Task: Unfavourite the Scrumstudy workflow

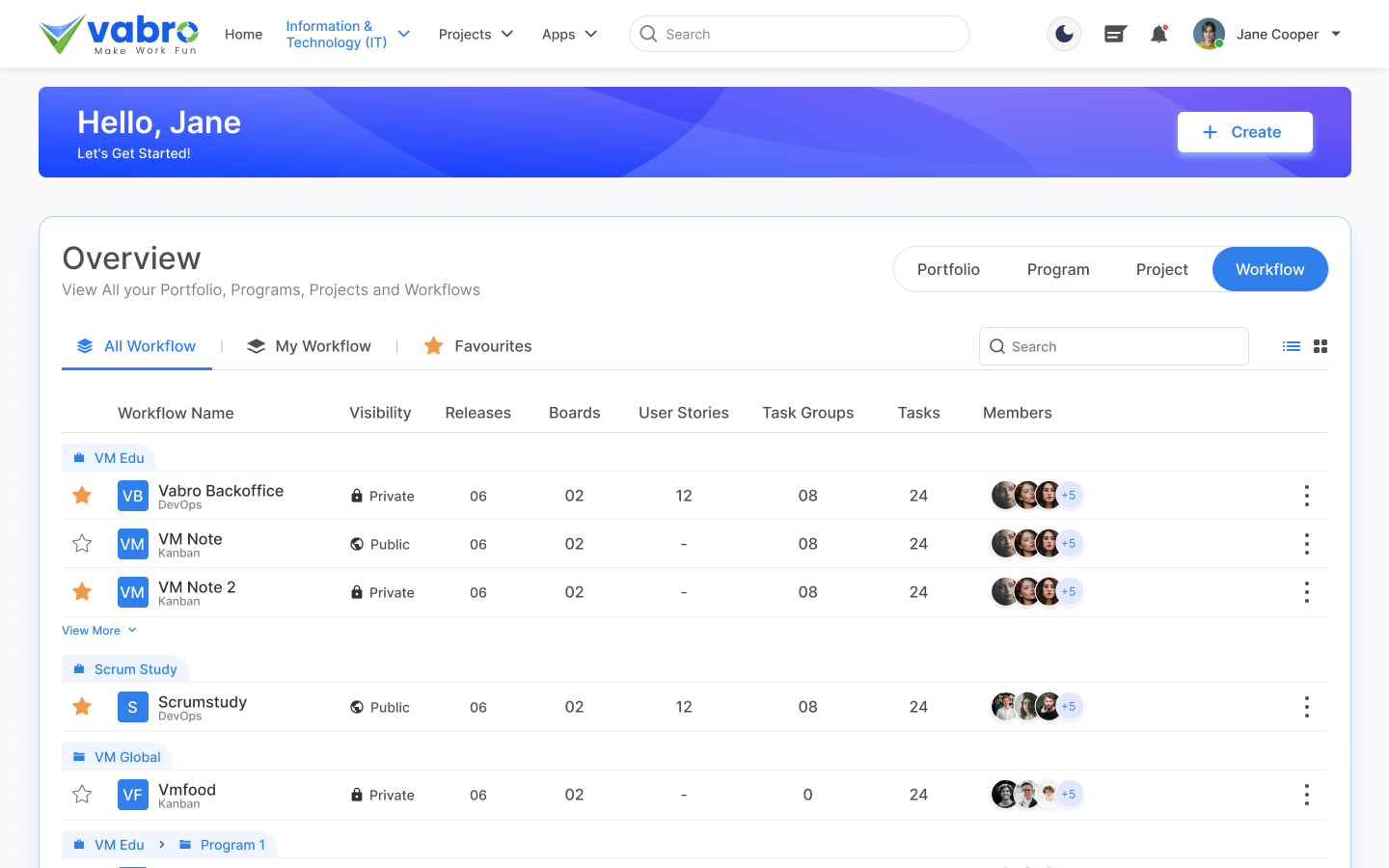Action: coord(82,707)
